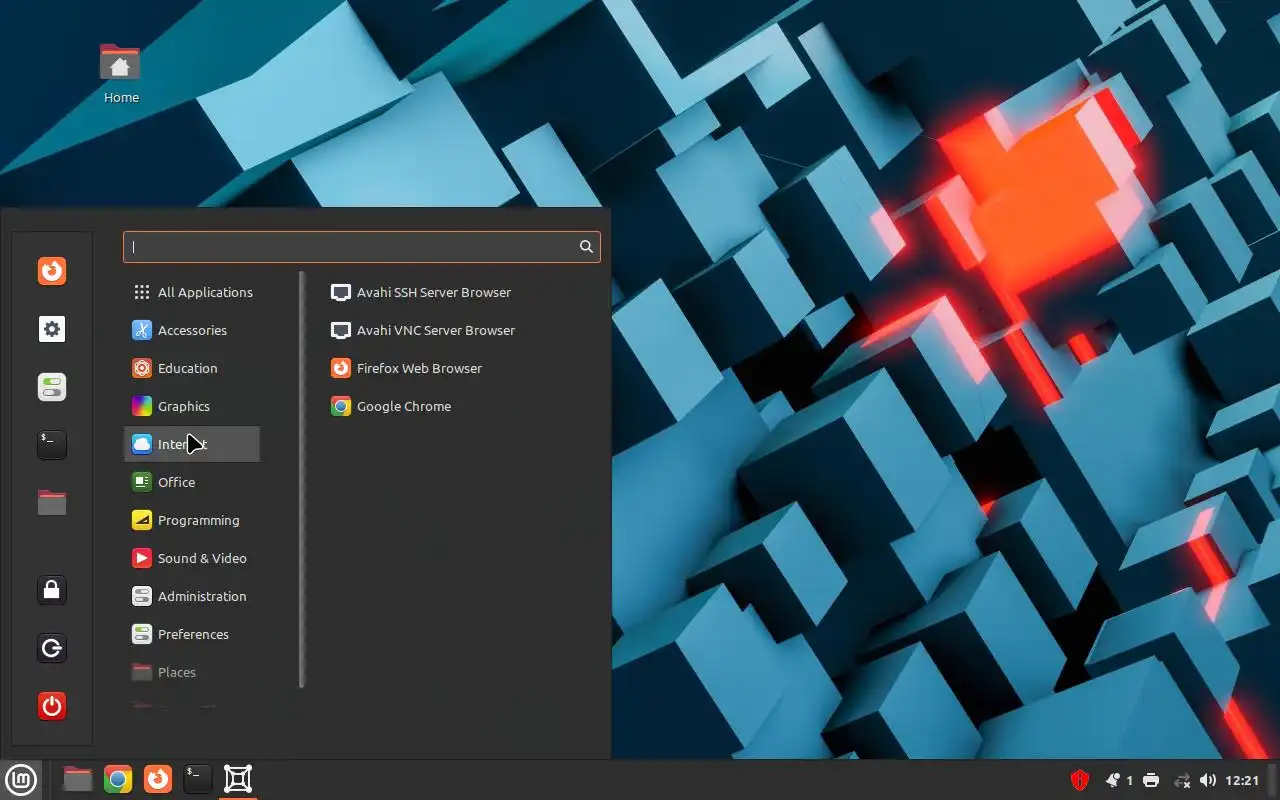Click the category list scrollbar
The width and height of the screenshot is (1280, 800).
point(302,480)
